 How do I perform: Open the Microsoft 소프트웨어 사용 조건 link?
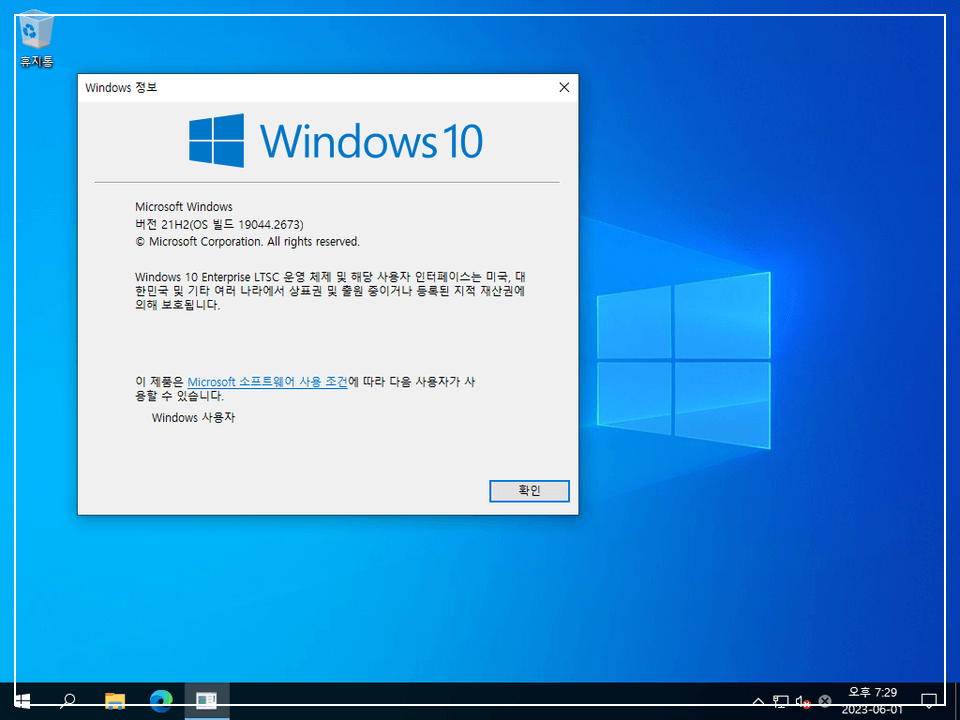(x=267, y=381)
